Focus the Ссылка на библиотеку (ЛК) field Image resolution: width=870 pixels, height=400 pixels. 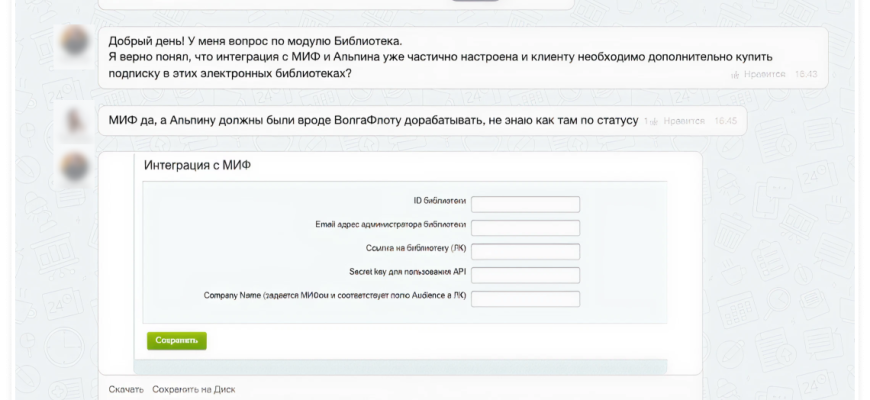click(x=525, y=251)
